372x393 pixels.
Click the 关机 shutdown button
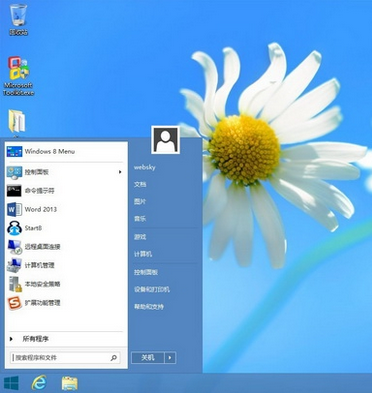148,358
